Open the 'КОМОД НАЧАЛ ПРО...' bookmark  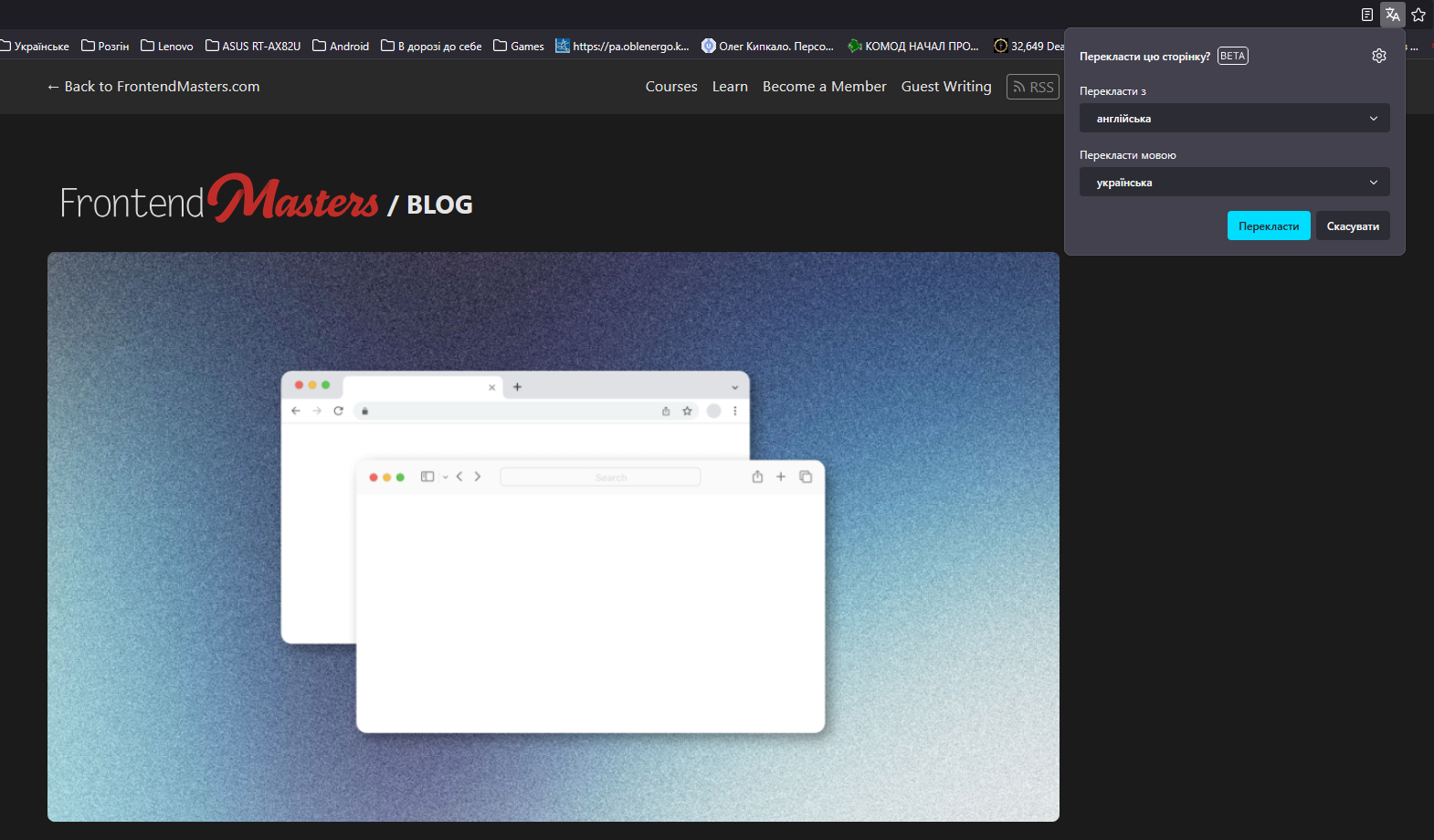(x=913, y=46)
